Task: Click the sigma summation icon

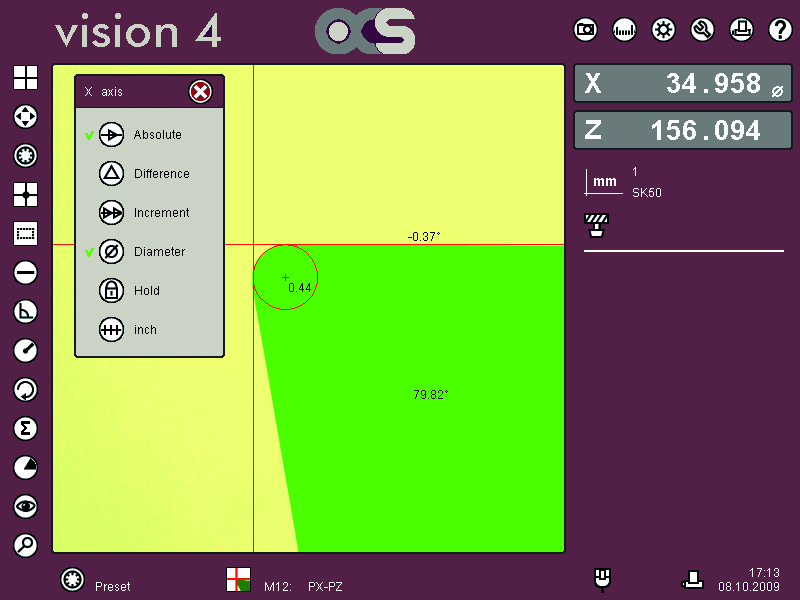Action: point(25,428)
